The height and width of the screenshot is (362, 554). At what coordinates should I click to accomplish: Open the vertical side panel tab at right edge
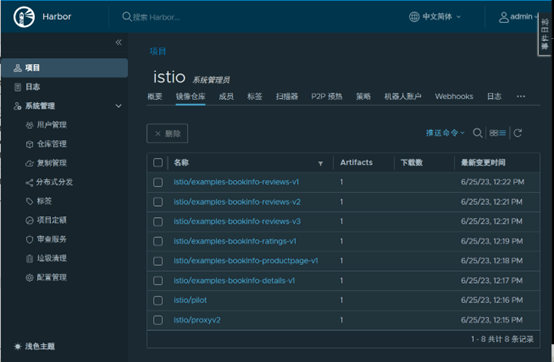tap(544, 34)
